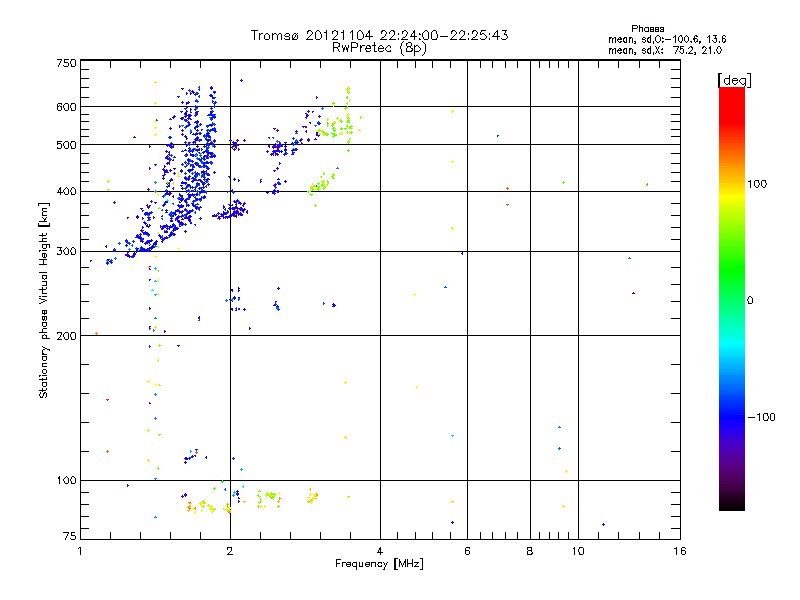
Task: Click the 'Frequency [MHz]' axis label
Action: 379,564
